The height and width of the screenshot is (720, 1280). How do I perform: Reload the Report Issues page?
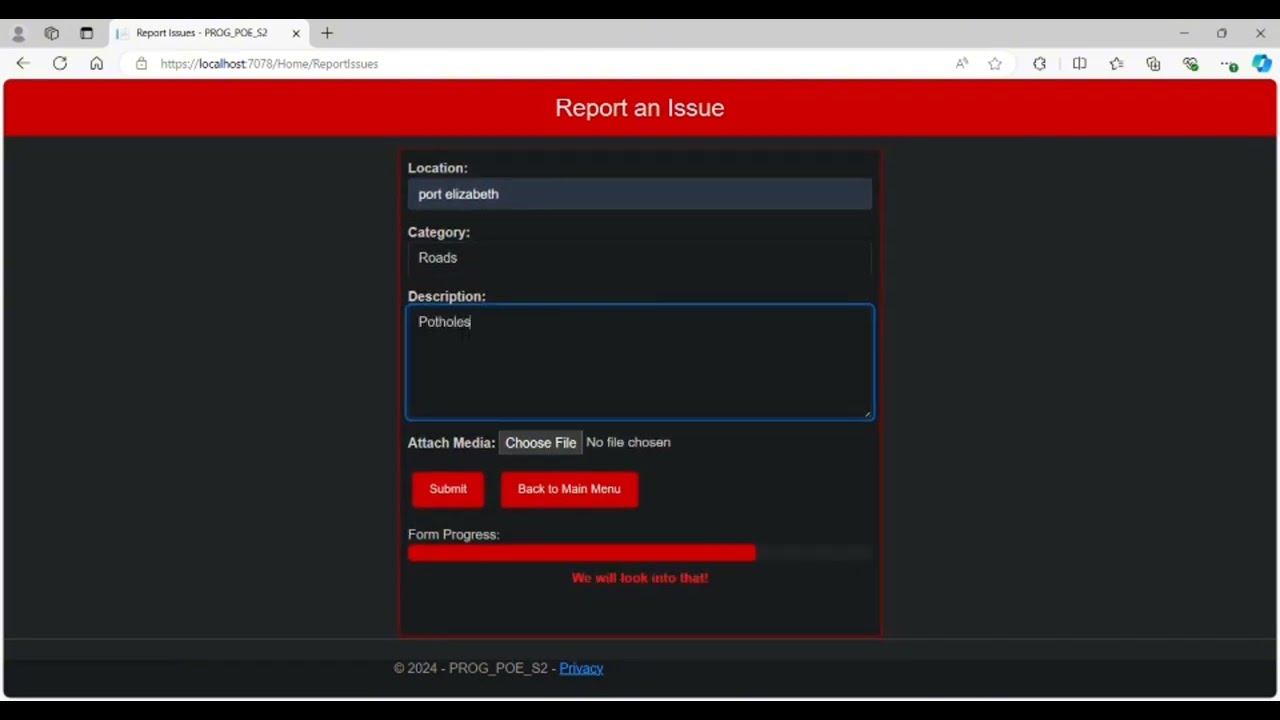[60, 63]
